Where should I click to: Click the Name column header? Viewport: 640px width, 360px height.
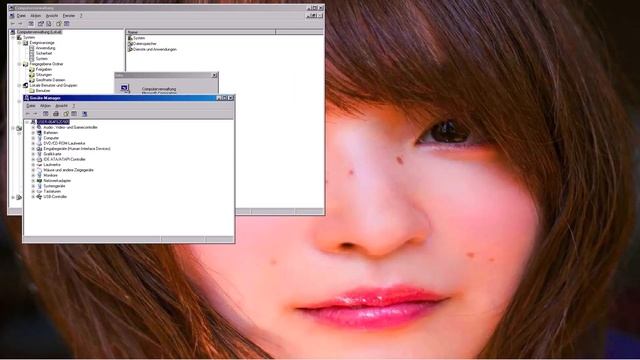200,32
